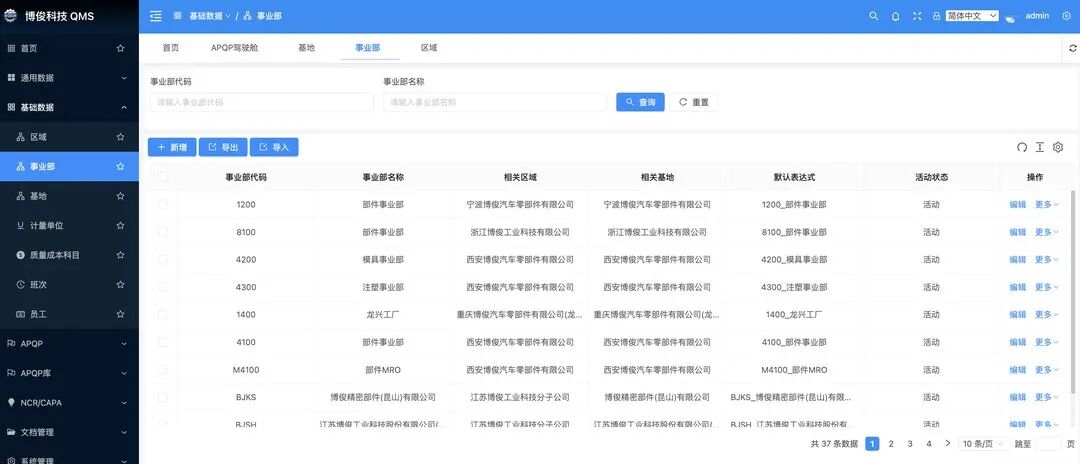The image size is (1080, 464).
Task: Check the row with code 1400
Action: click(163, 315)
